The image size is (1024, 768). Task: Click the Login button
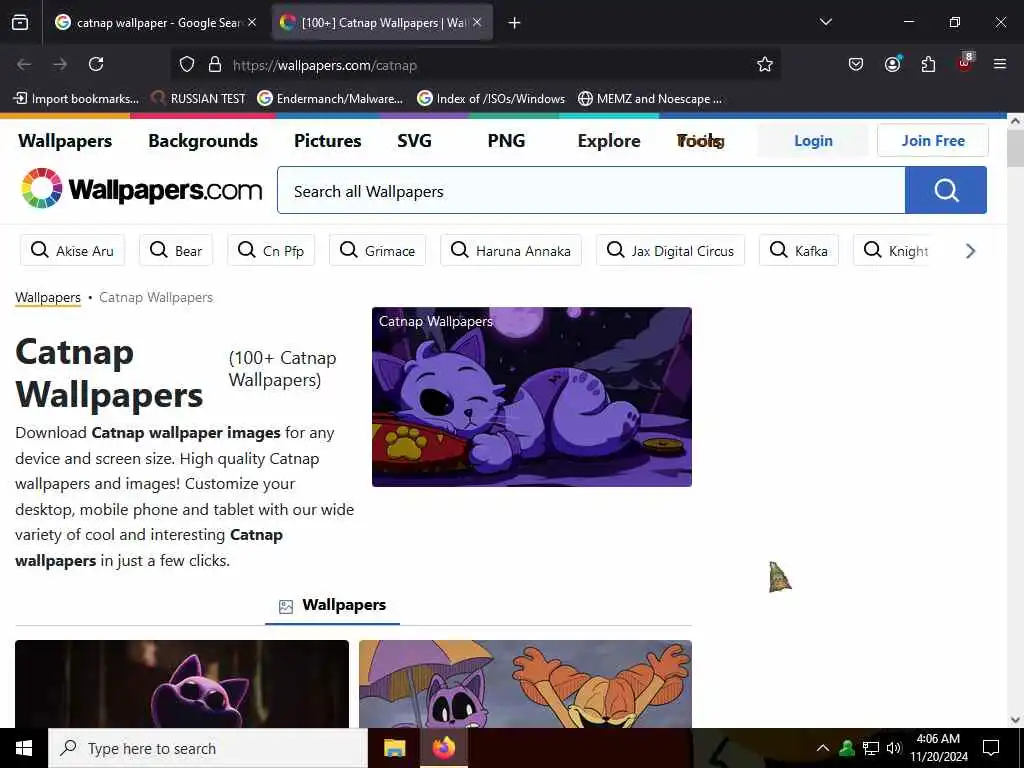(x=813, y=140)
